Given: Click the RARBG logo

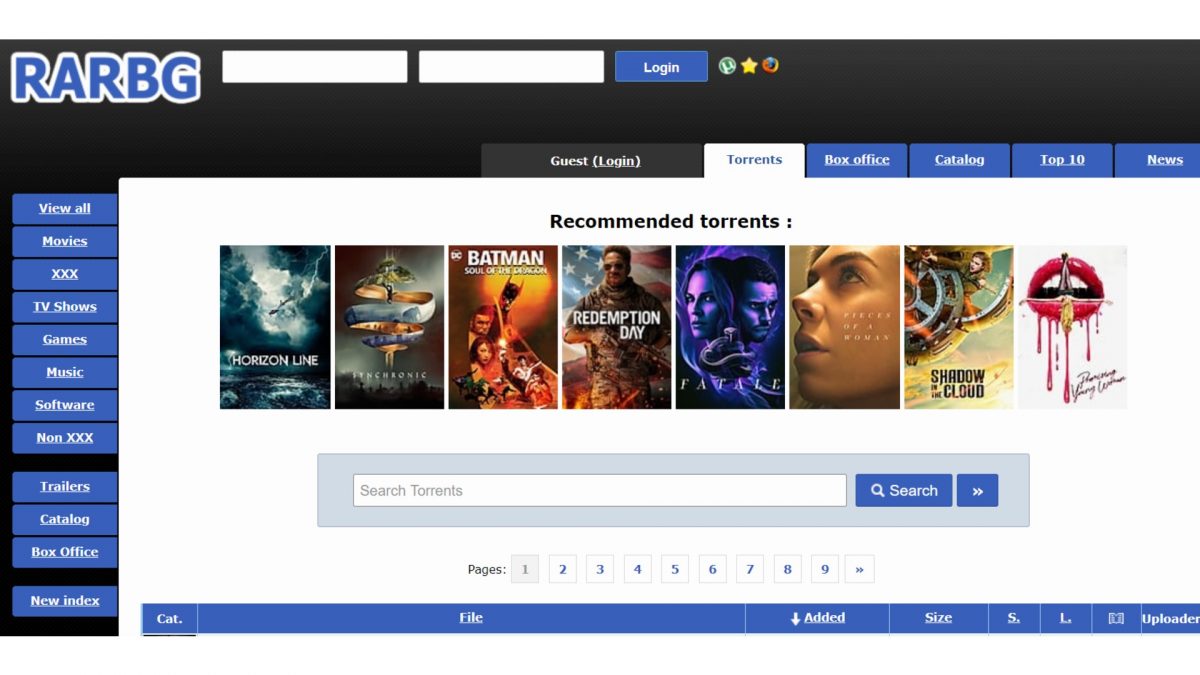Looking at the screenshot, I should 106,78.
